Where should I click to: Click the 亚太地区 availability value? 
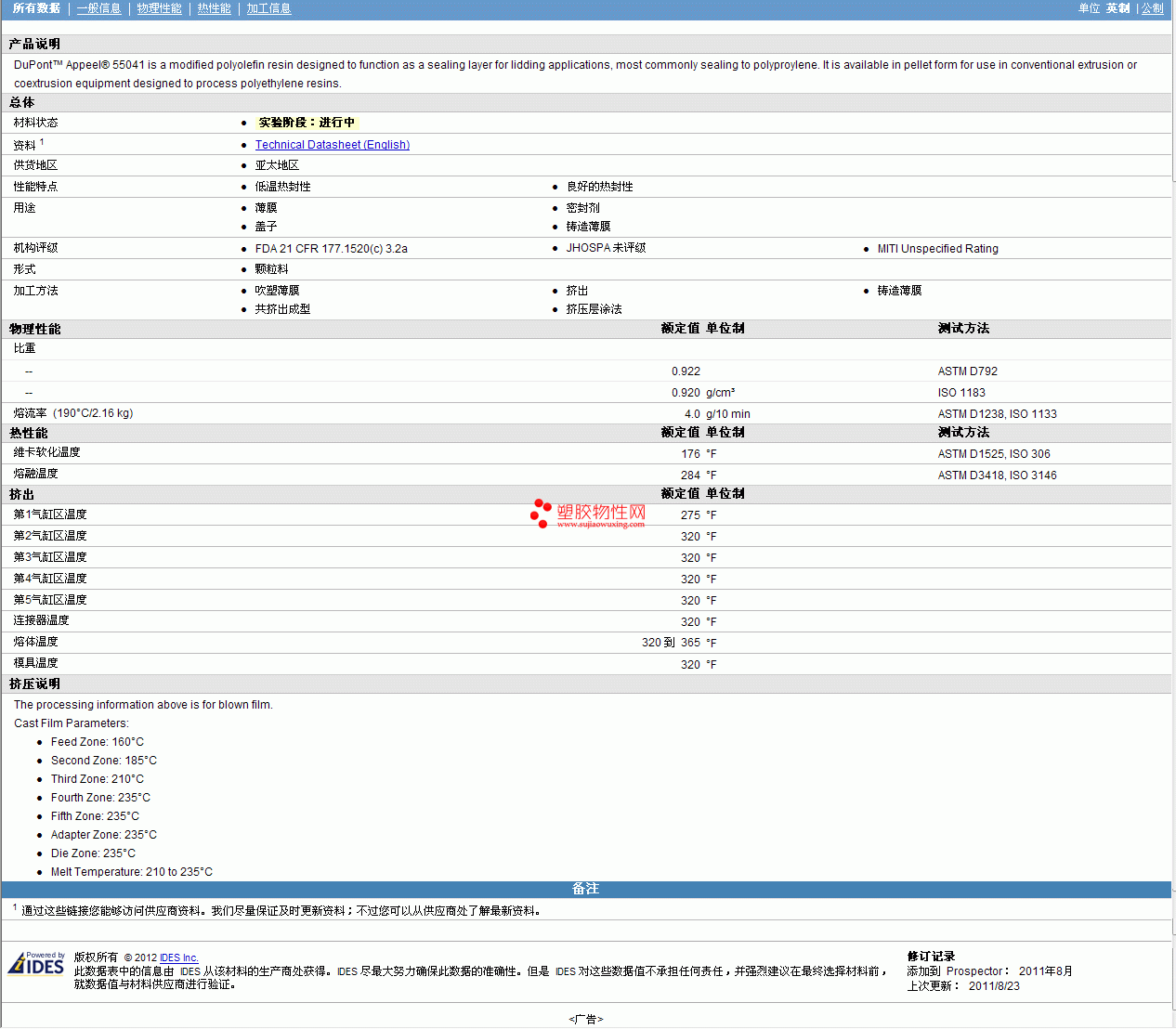pos(277,165)
